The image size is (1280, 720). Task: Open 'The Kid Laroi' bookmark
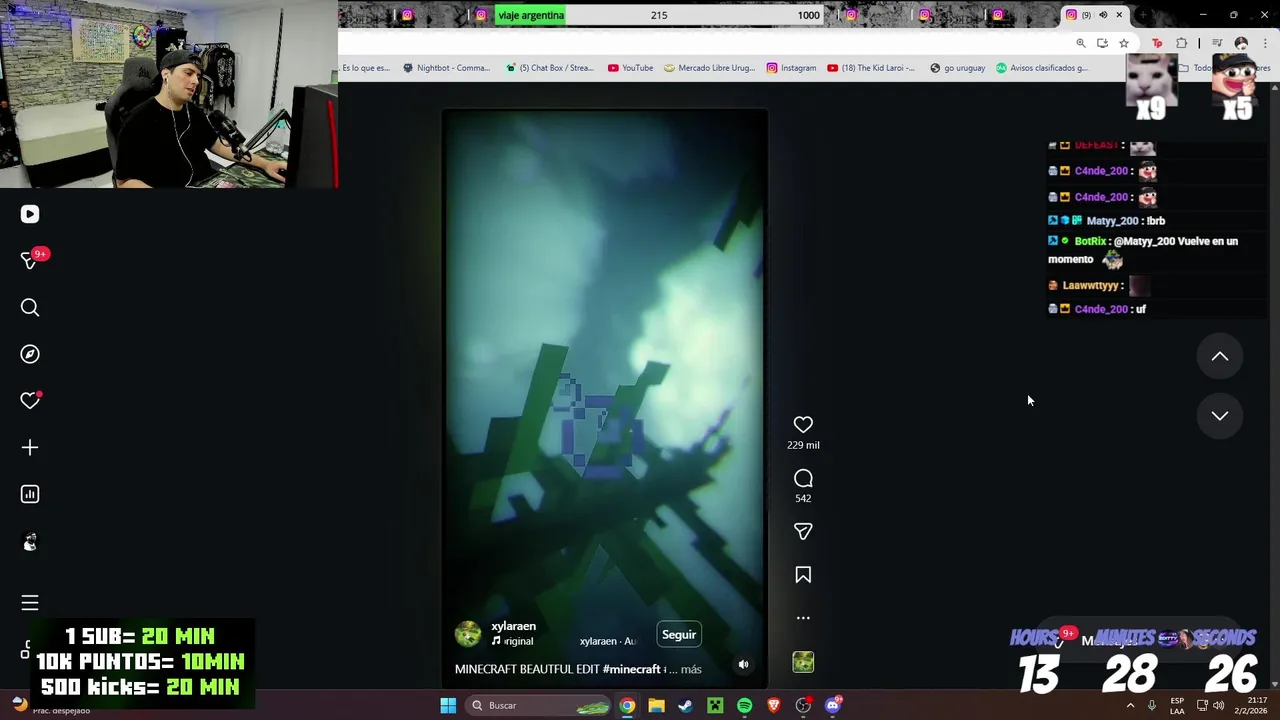coord(871,68)
